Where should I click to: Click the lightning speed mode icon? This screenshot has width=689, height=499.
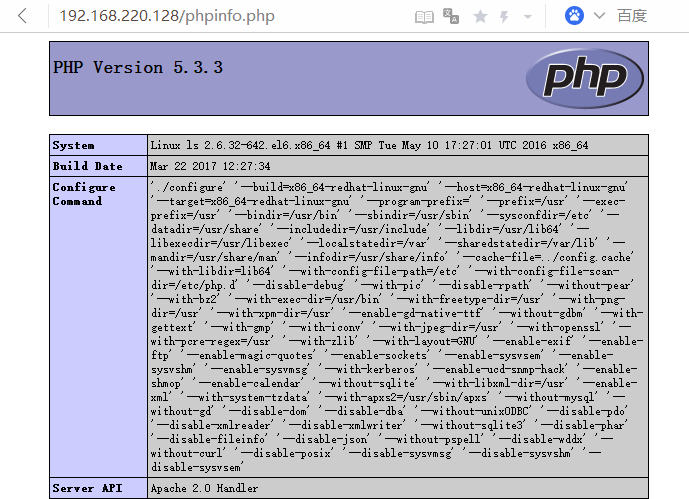(x=504, y=17)
